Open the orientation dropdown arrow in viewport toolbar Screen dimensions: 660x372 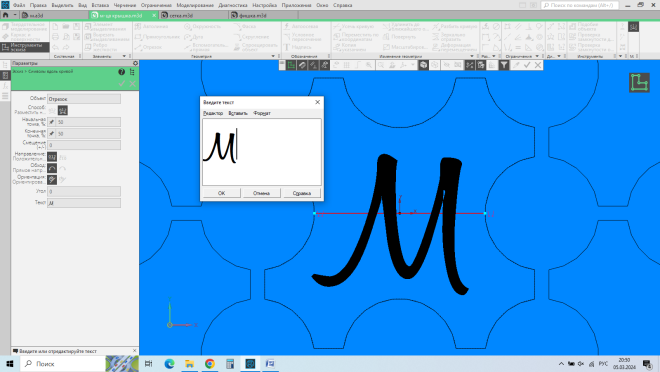click(413, 65)
